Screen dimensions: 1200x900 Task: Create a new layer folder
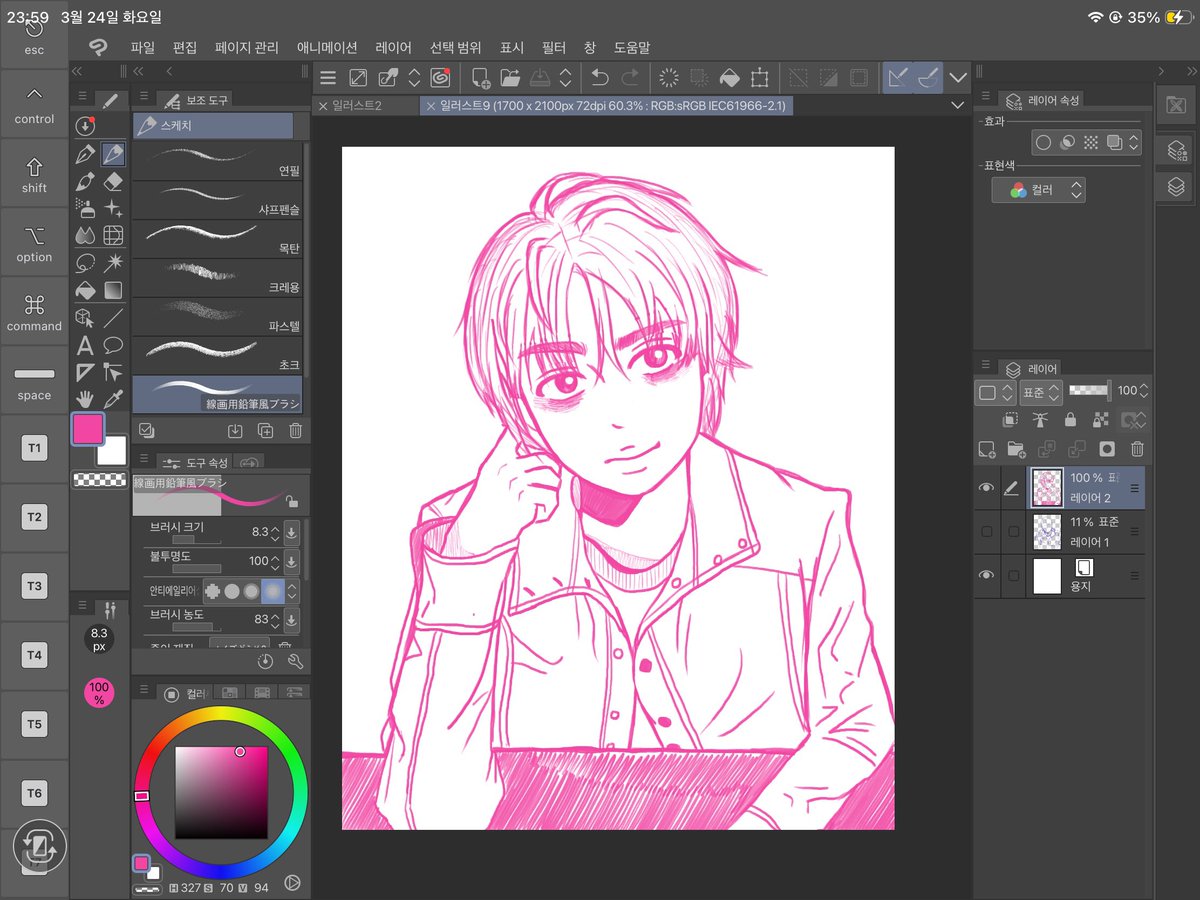coord(1016,450)
